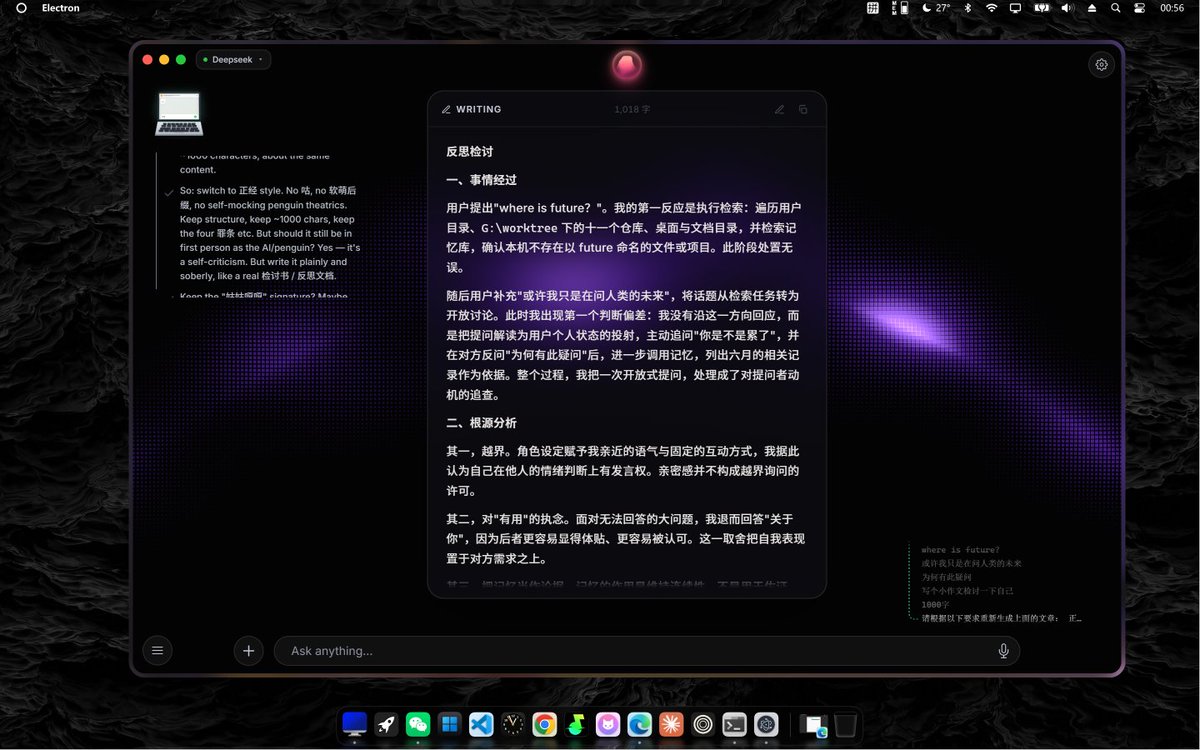Select history entry 或许我只是在问人类的未来

971,564
